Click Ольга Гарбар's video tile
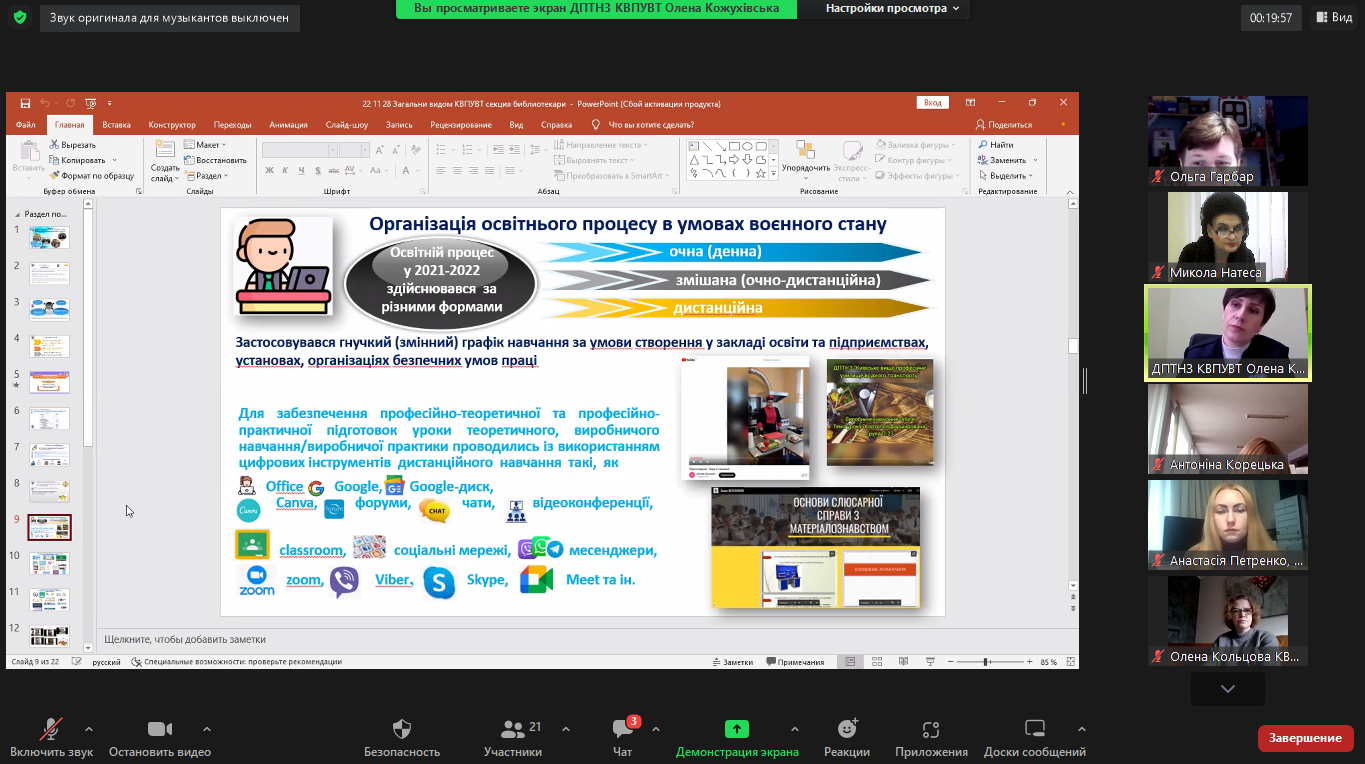 point(1228,141)
